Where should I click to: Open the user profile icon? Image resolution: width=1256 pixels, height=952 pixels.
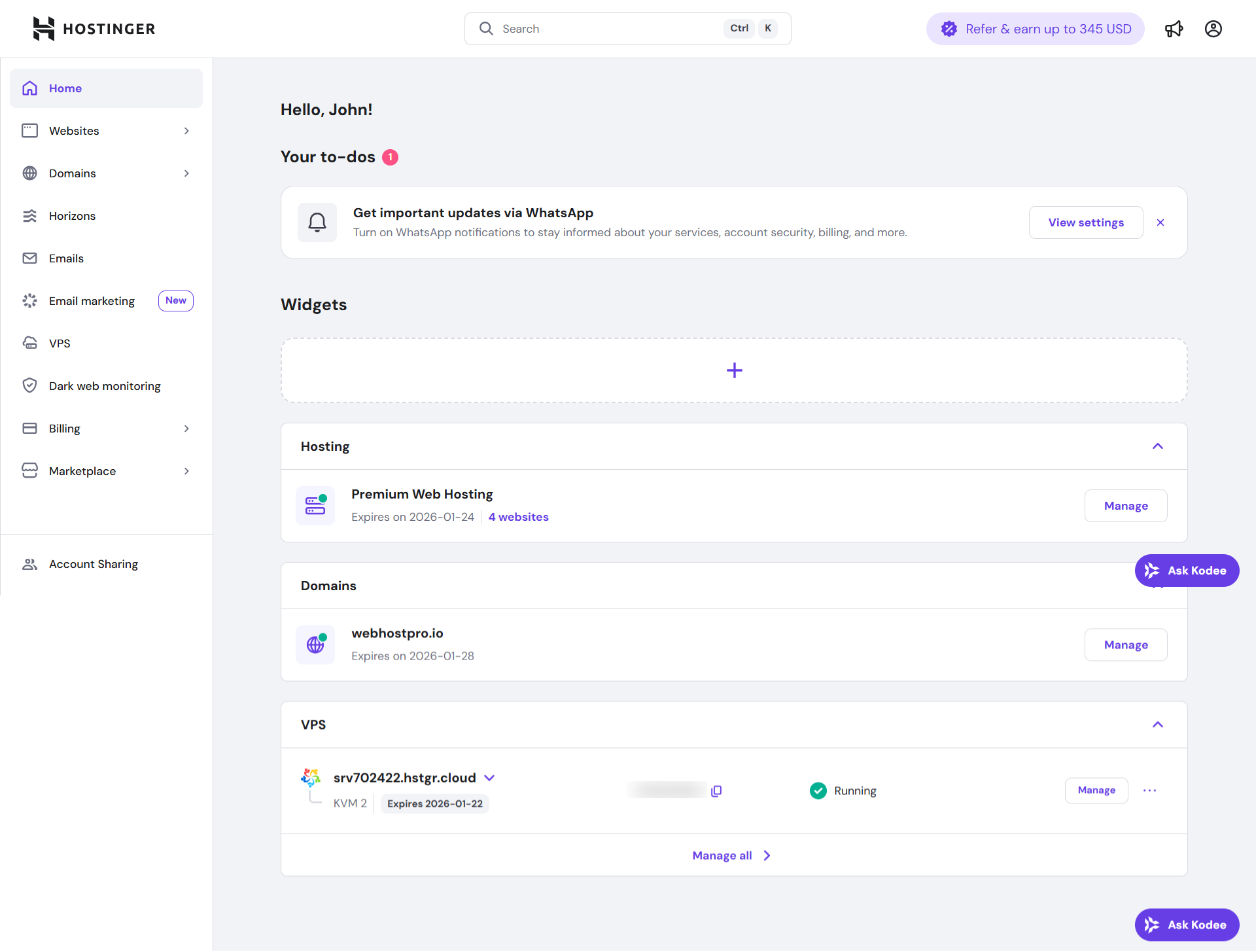(1213, 29)
